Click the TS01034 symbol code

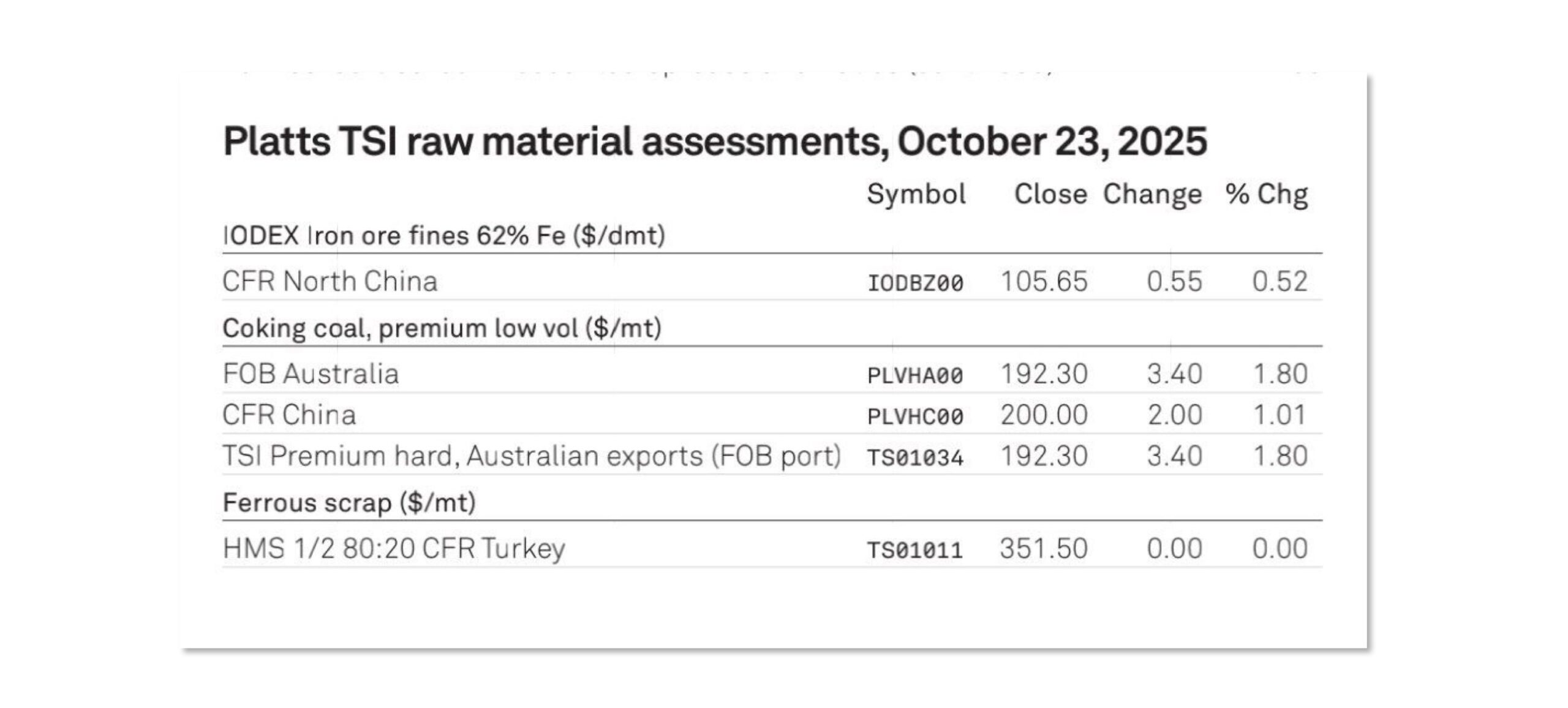click(915, 458)
